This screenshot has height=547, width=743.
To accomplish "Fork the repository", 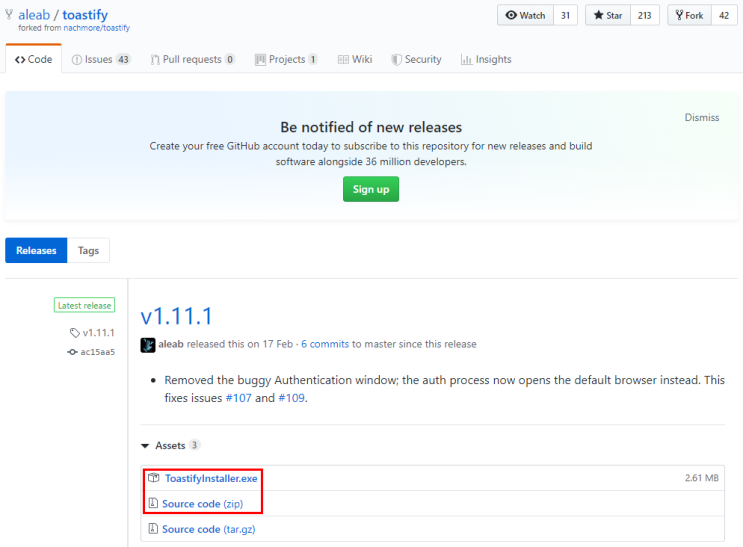I will tap(689, 15).
